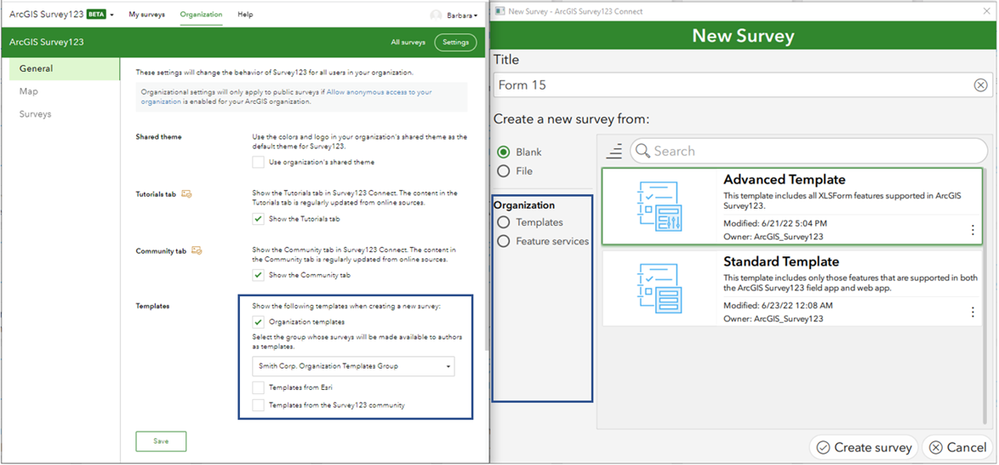999x465 pixels.
Task: Click the Tutorials tab info icon
Action: coord(187,194)
